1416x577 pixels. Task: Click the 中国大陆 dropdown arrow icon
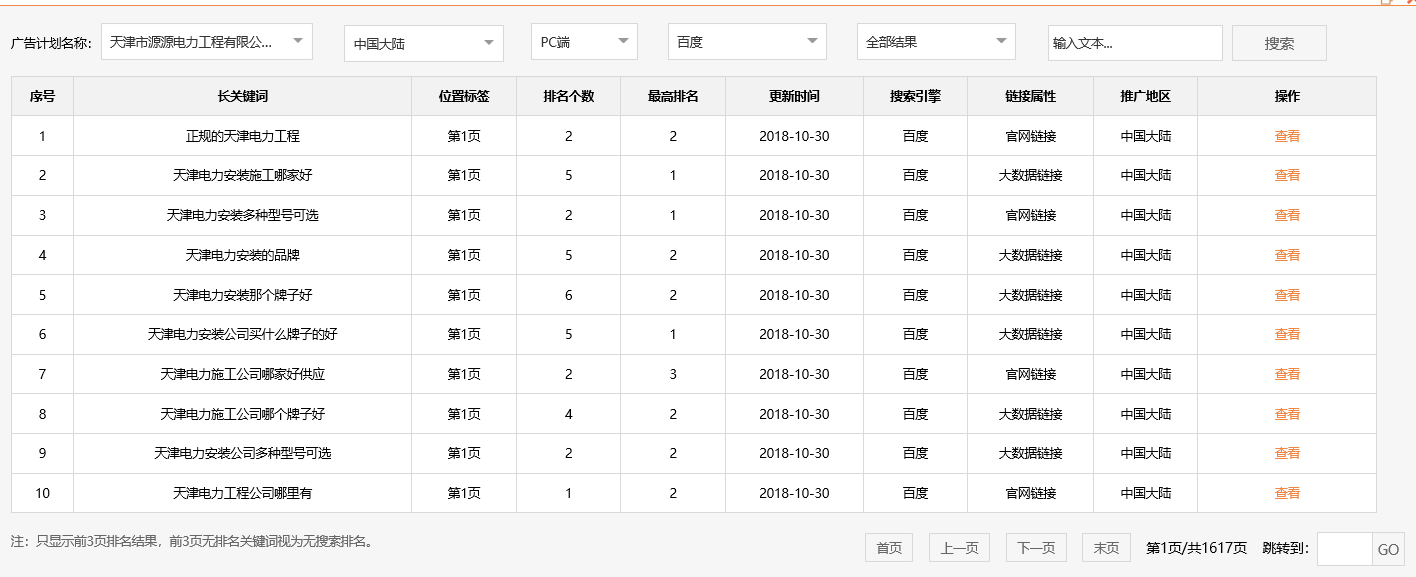click(488, 42)
